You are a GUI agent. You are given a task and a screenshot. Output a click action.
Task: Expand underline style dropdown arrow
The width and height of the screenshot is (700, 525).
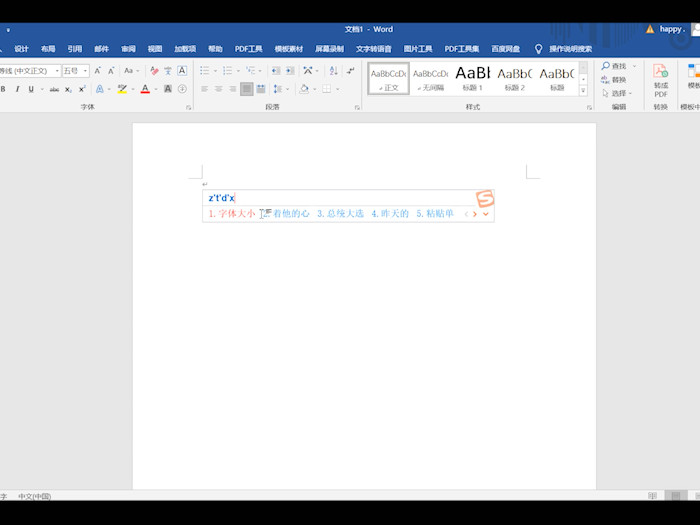(x=42, y=89)
